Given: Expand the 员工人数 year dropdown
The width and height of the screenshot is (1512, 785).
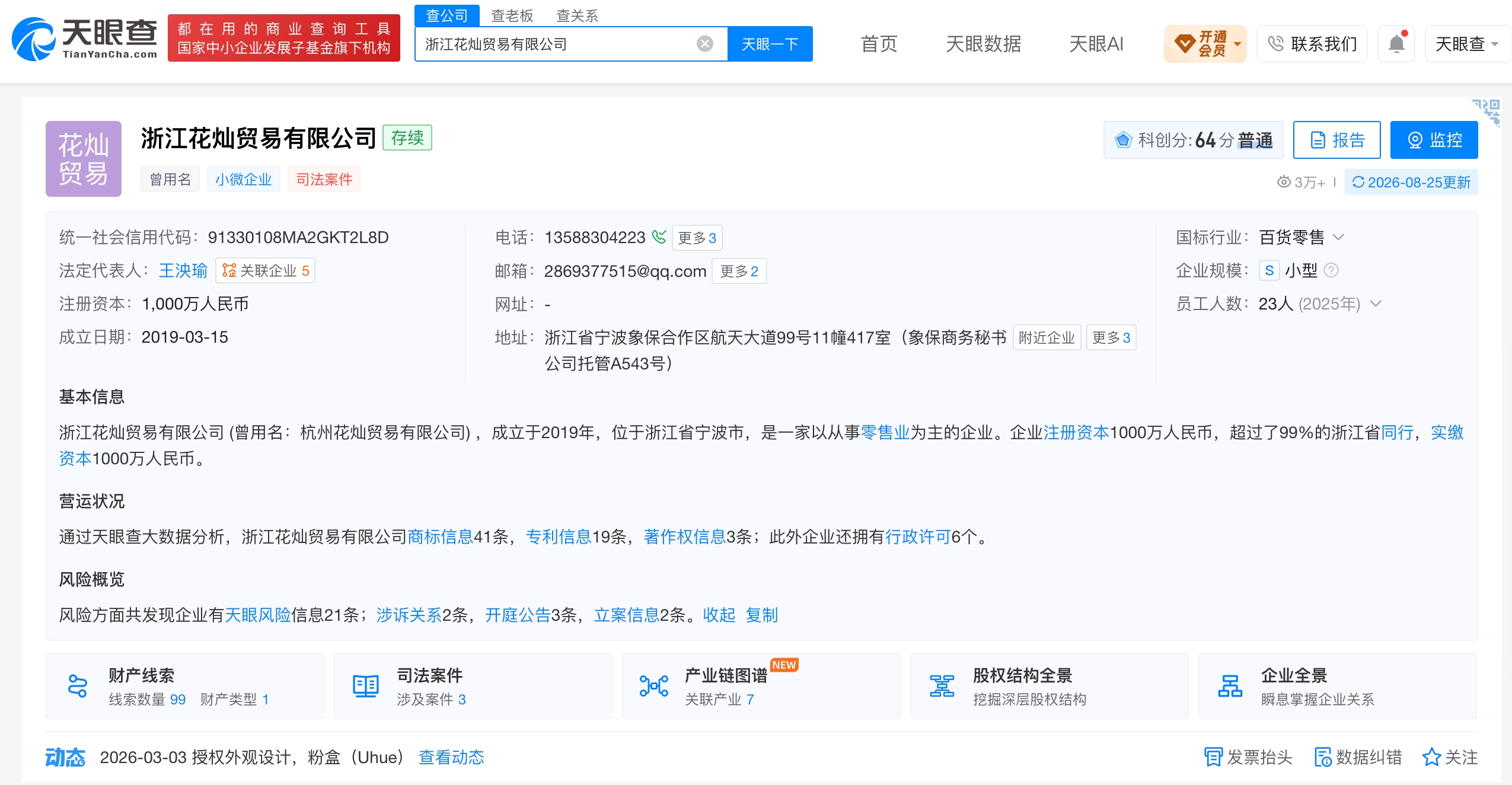Looking at the screenshot, I should [1376, 304].
